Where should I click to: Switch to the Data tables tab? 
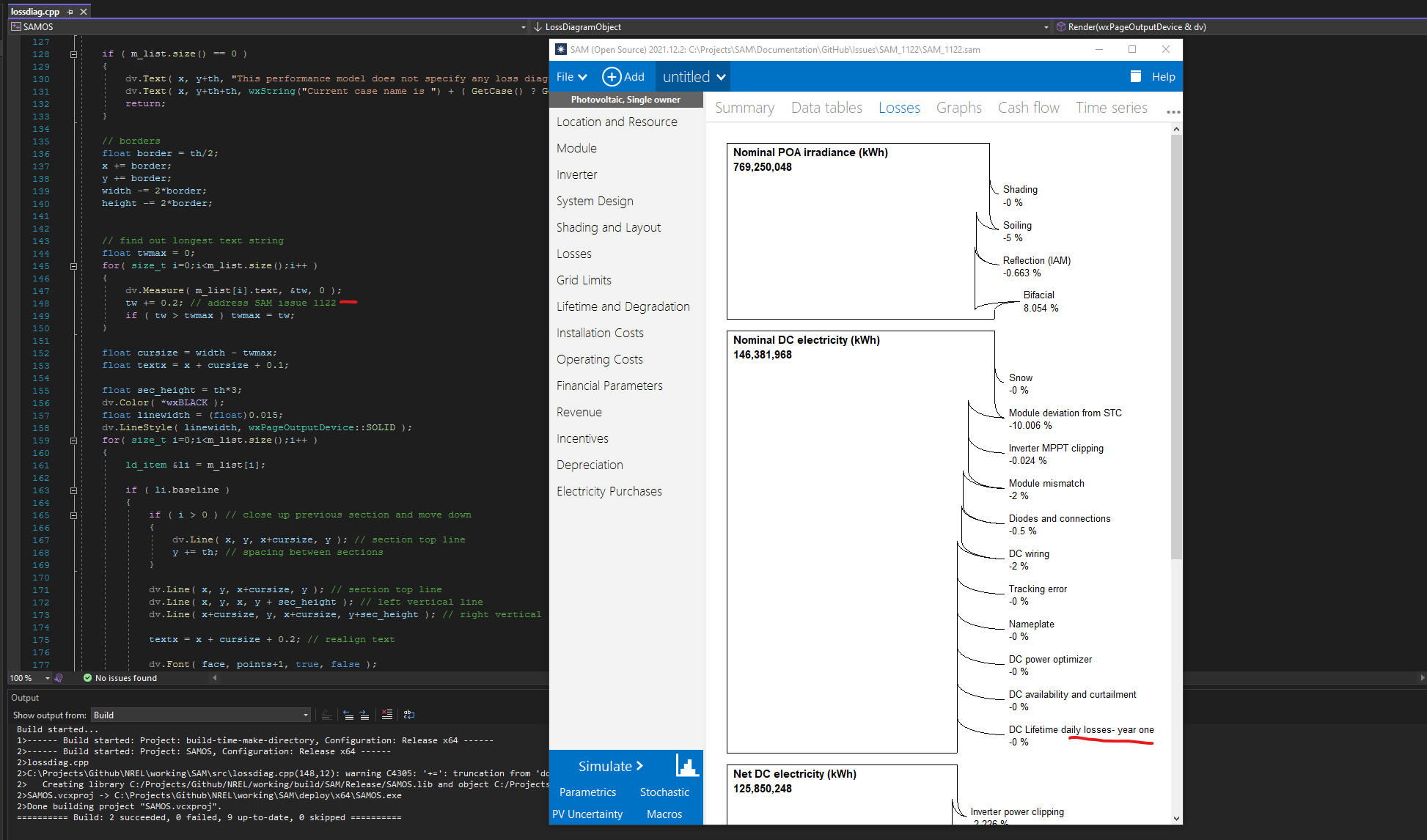click(826, 108)
